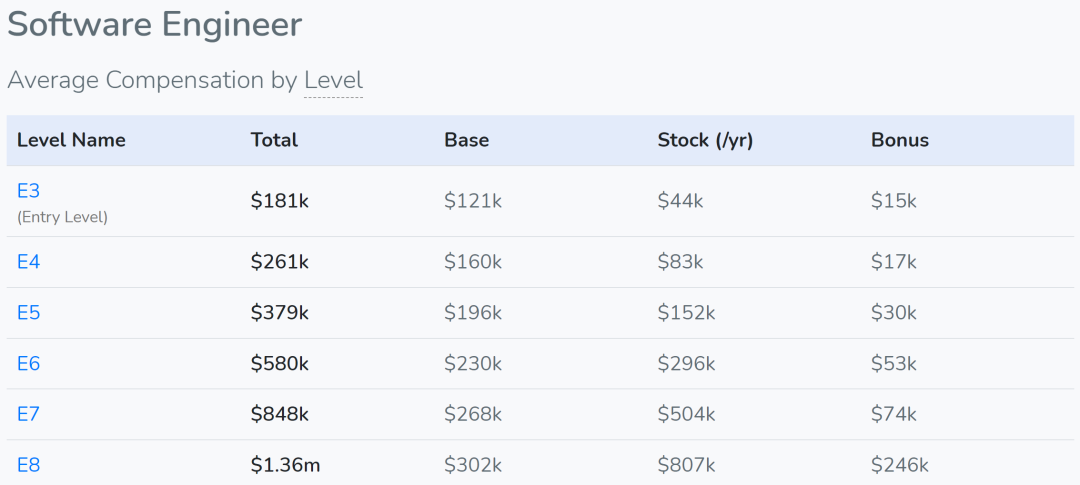Viewport: 1080px width, 485px height.
Task: Click the $230k base value for E6
Action: tap(472, 363)
